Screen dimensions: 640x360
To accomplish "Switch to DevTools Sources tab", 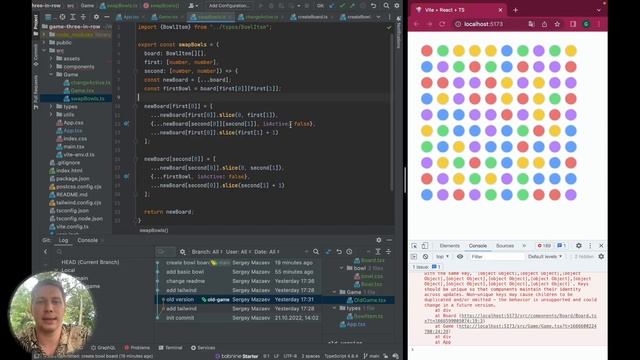I will pyautogui.click(x=505, y=246).
